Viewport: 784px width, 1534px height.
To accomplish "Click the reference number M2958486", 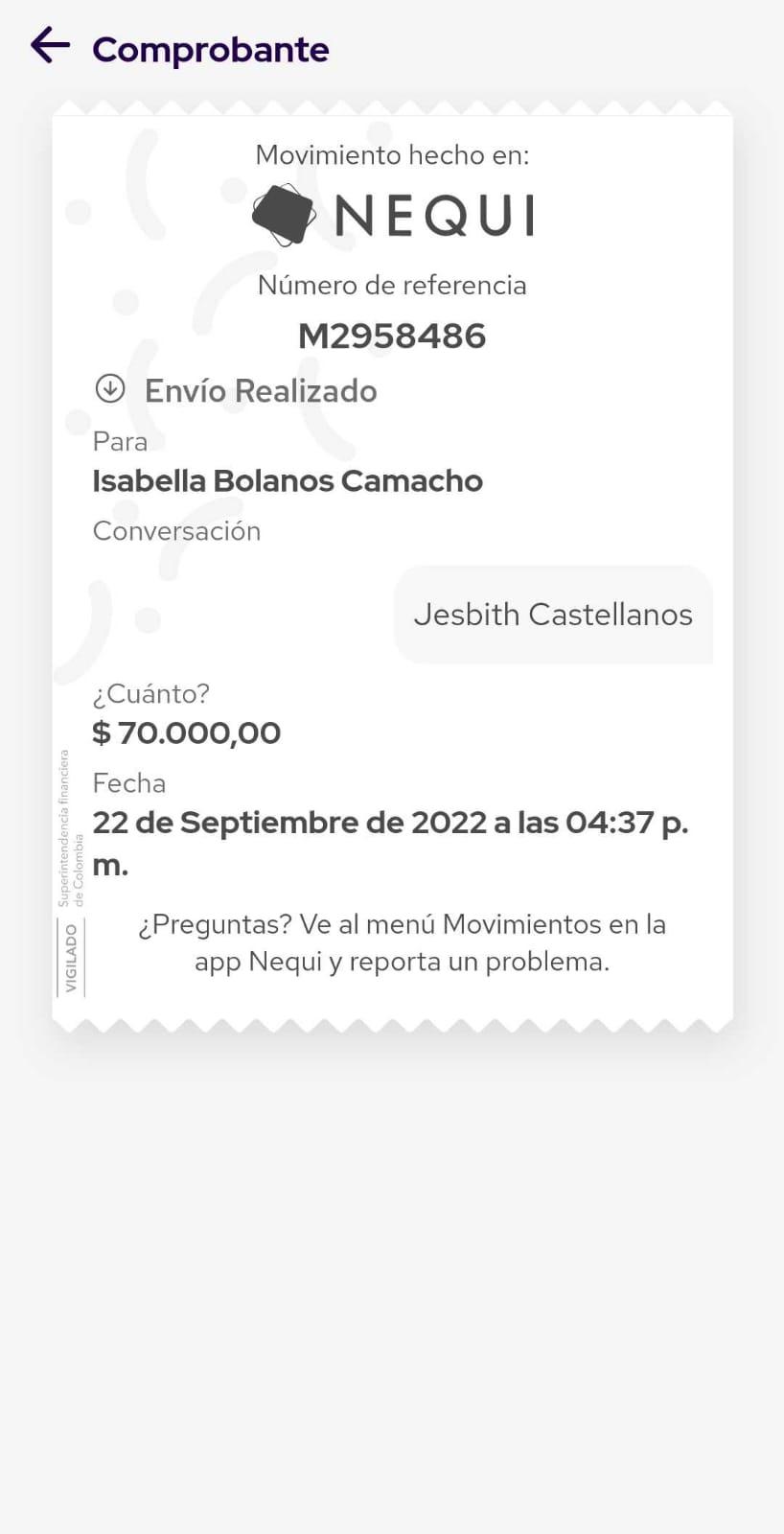I will click(x=392, y=336).
